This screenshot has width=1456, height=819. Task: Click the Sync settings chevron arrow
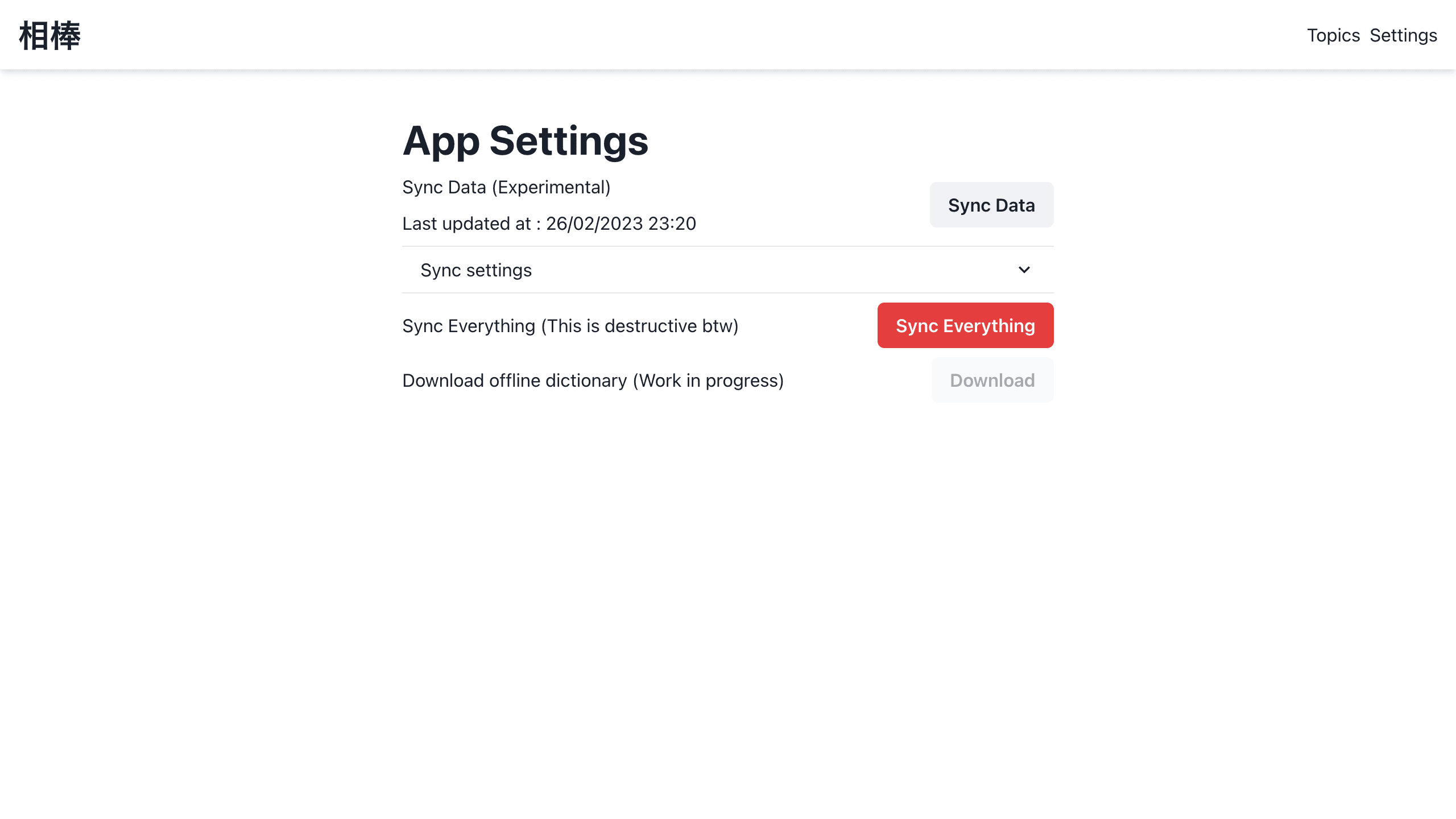[1024, 270]
